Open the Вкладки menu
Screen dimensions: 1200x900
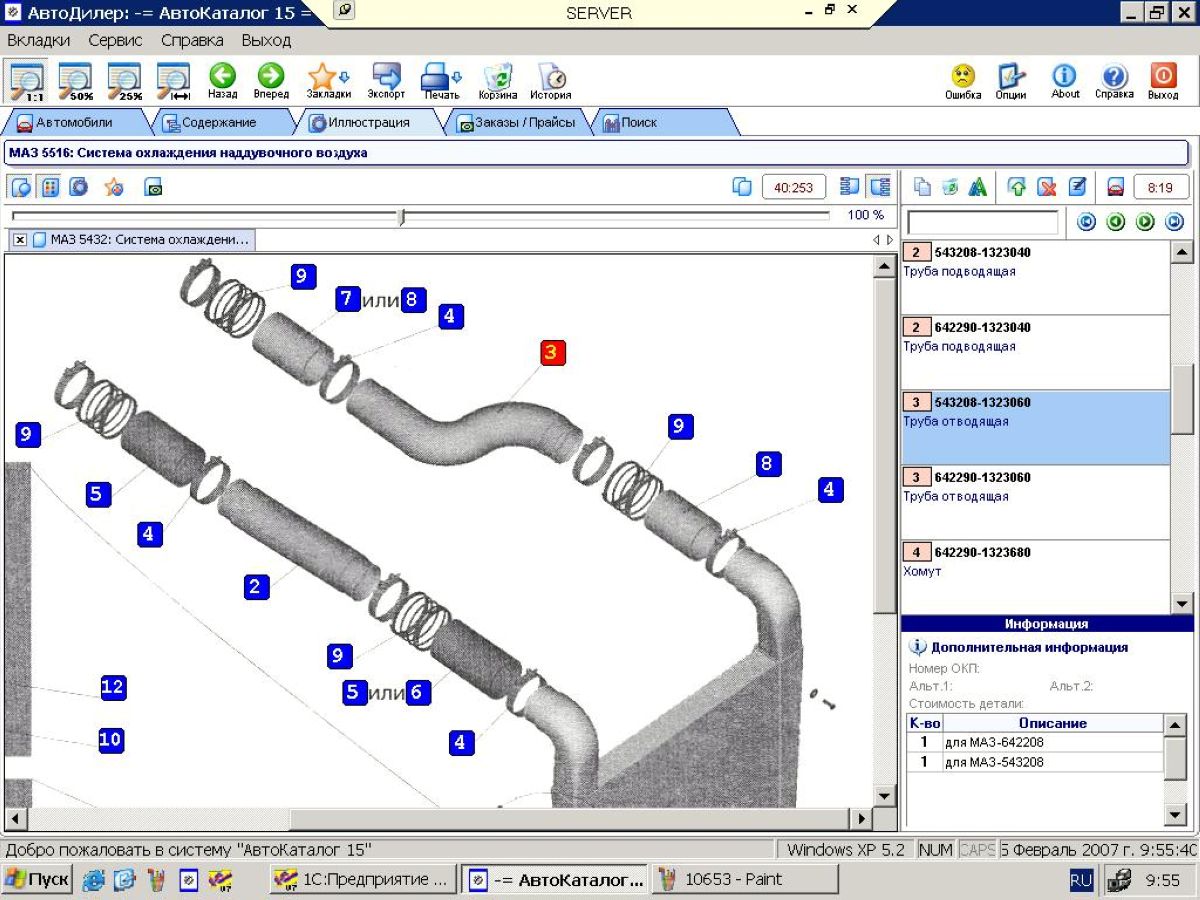[39, 41]
